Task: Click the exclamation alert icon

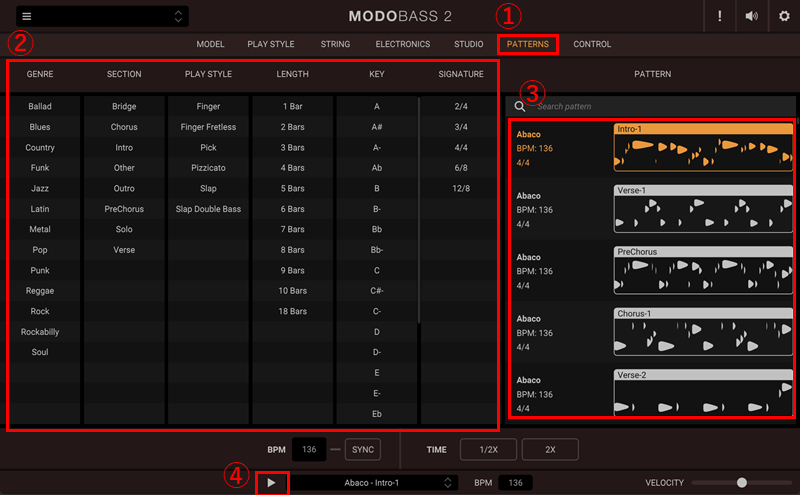Action: click(719, 16)
